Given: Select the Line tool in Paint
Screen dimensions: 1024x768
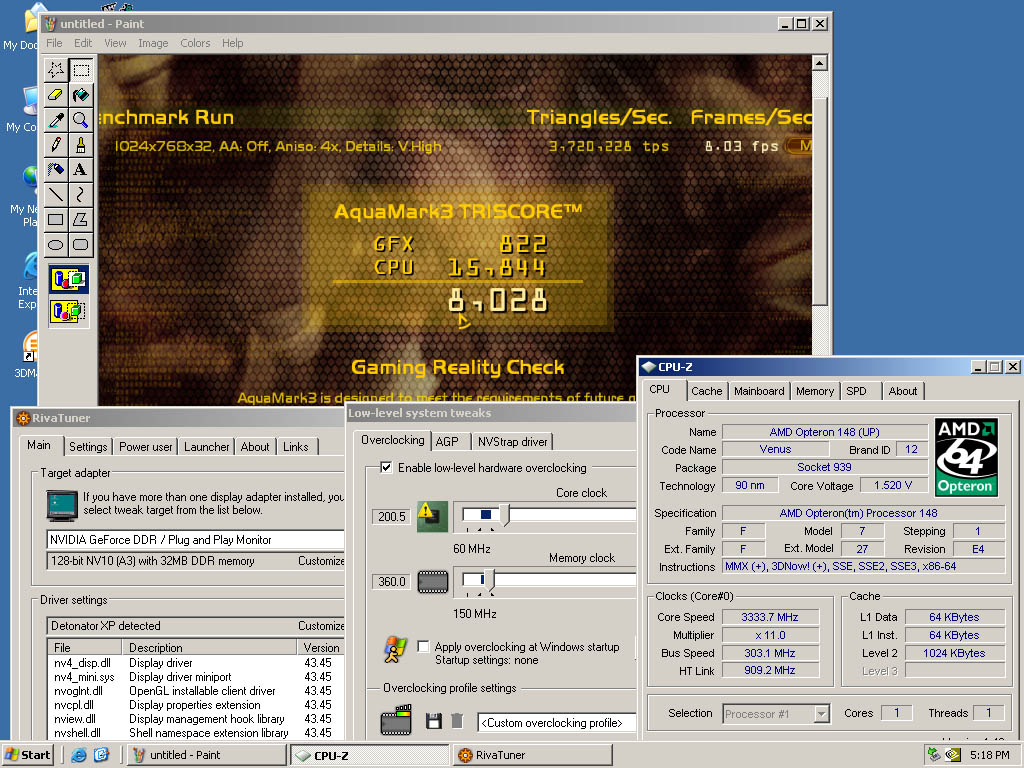Looking at the screenshot, I should [56, 194].
